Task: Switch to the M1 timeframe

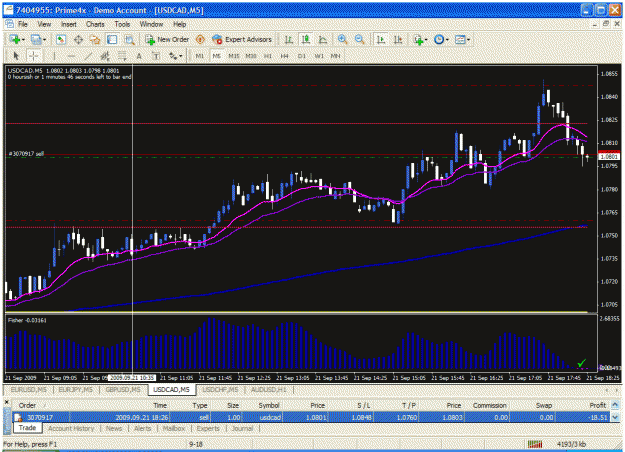Action: pyautogui.click(x=200, y=56)
